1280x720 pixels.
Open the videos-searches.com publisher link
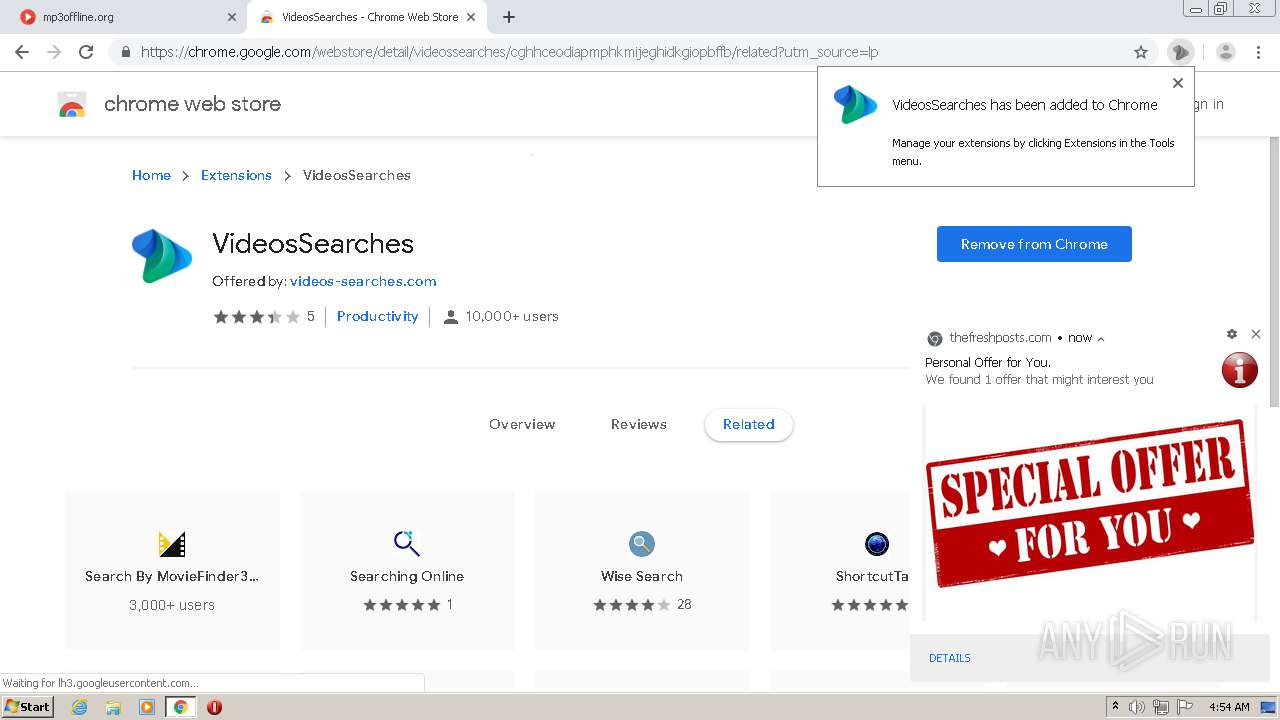click(363, 281)
